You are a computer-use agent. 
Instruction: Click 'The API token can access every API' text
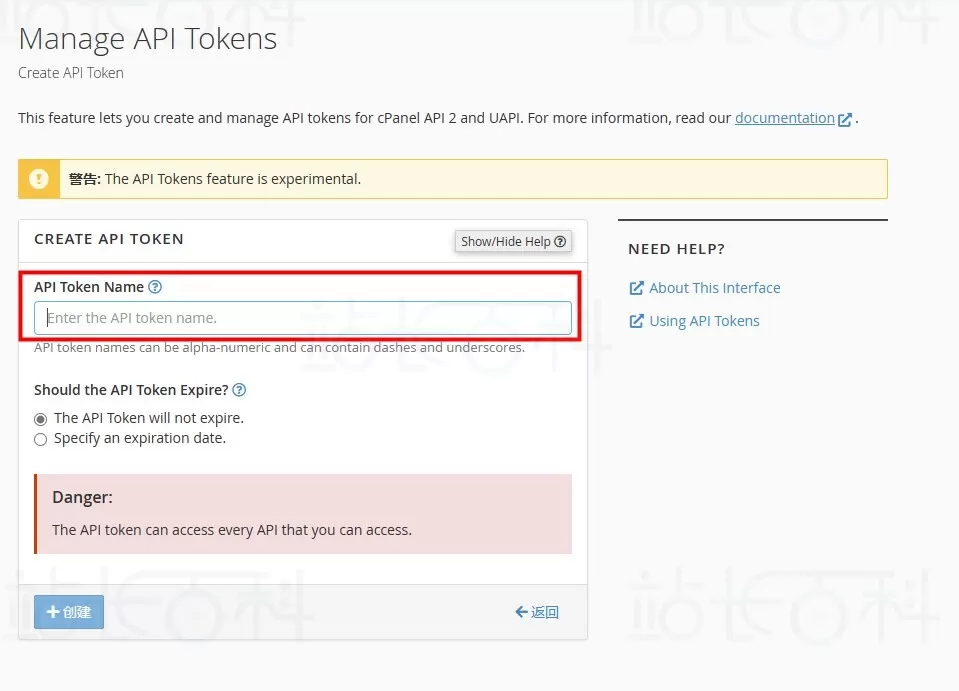(x=232, y=530)
